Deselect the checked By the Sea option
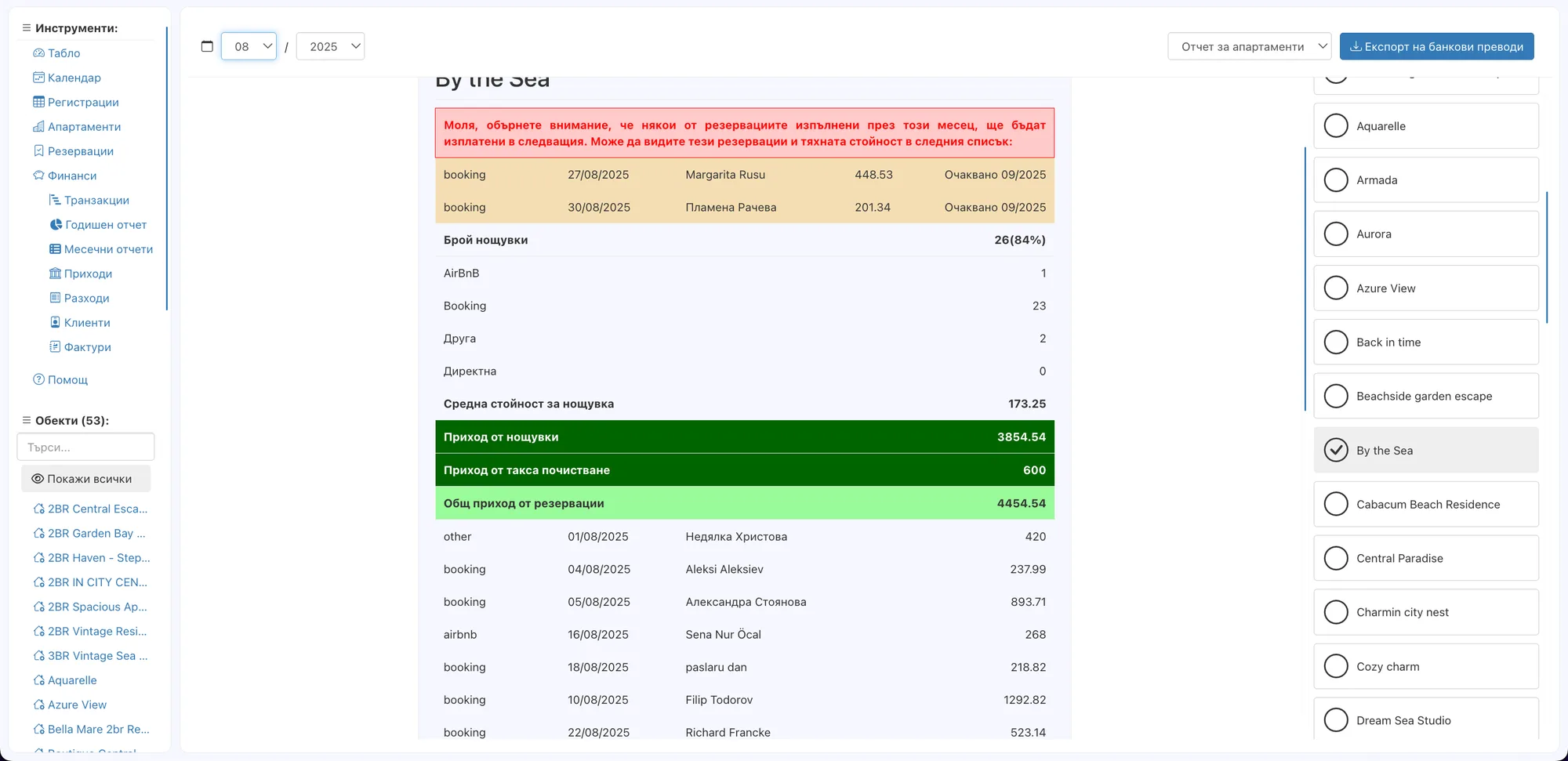 point(1336,450)
